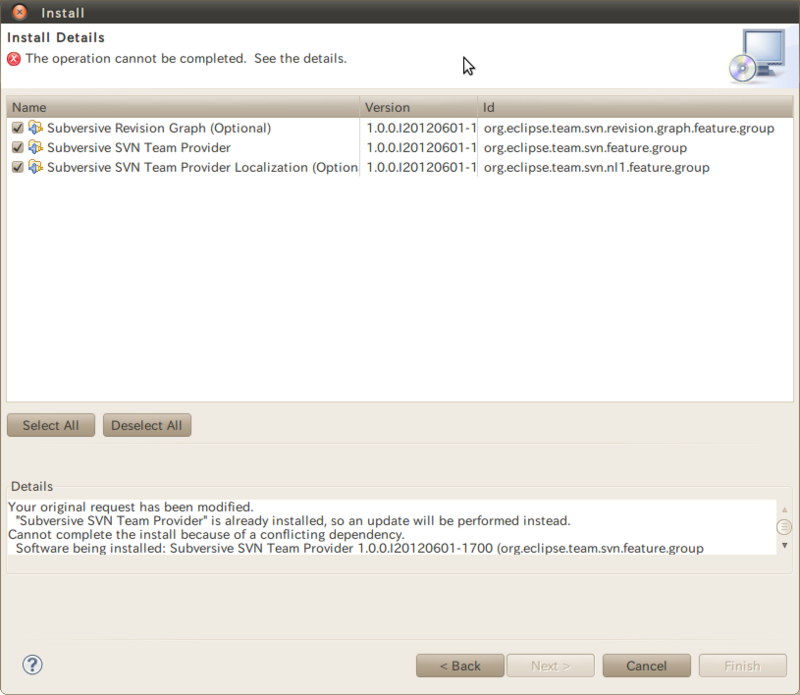The image size is (800, 695).
Task: Uncheck Subversive Revision Graph (Optional) checkbox
Action: [x=18, y=128]
